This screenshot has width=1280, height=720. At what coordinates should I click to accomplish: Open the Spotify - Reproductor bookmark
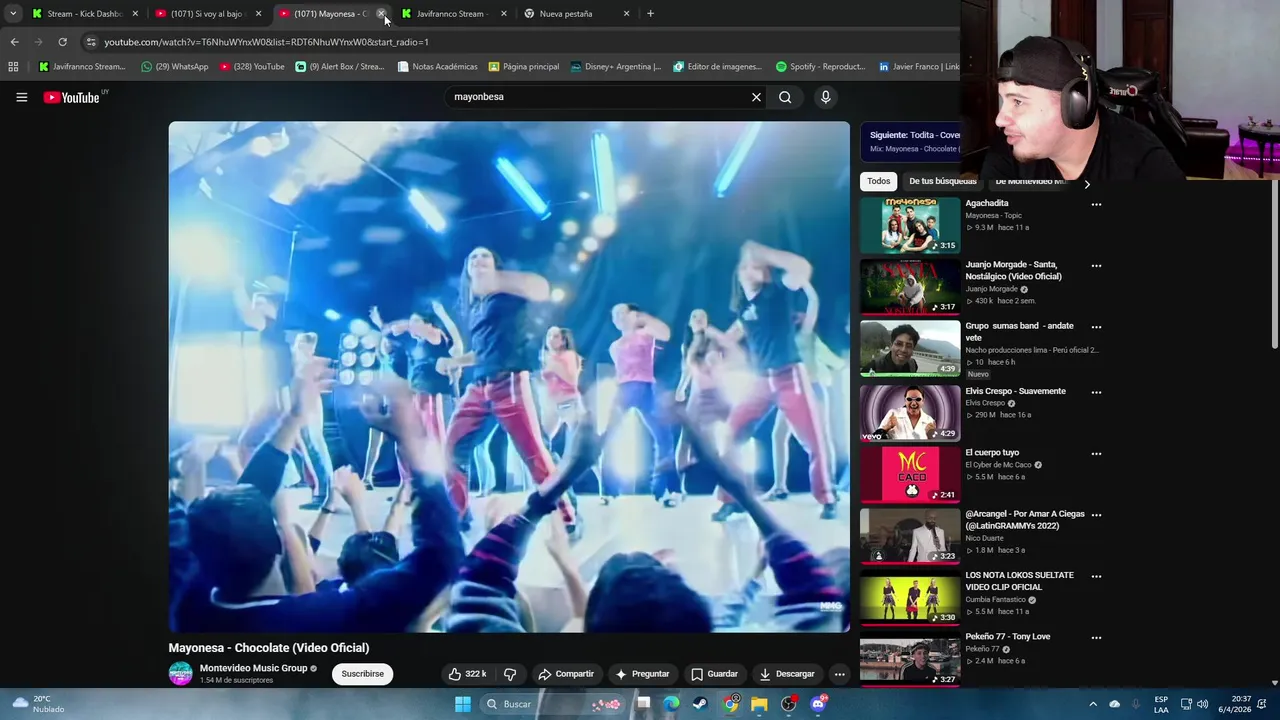click(x=821, y=67)
